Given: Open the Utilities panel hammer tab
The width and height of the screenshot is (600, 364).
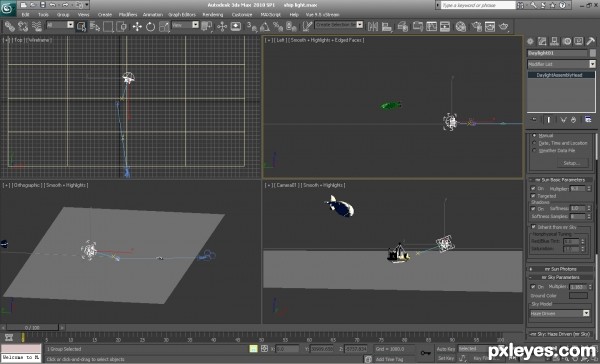Looking at the screenshot, I should 590,41.
